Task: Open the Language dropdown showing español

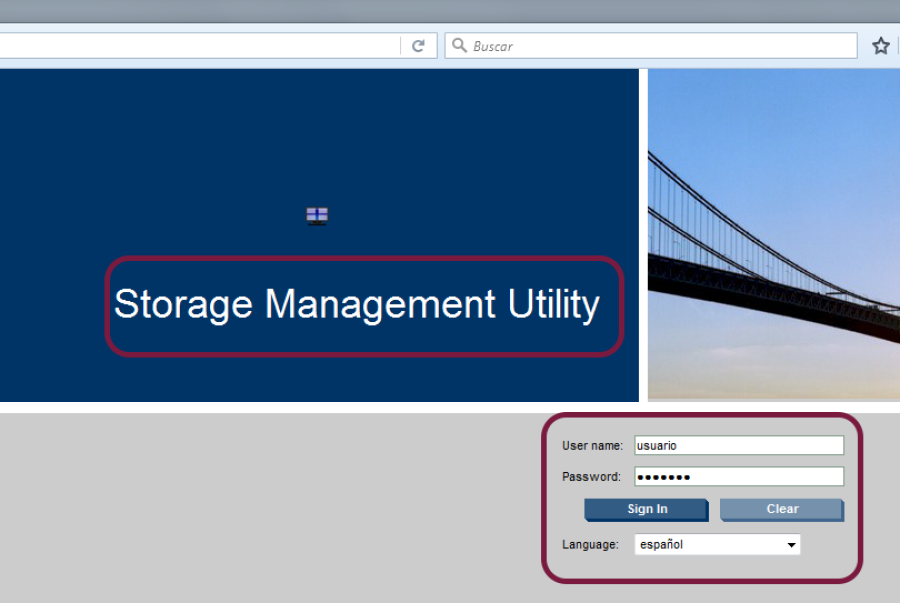Action: point(717,545)
